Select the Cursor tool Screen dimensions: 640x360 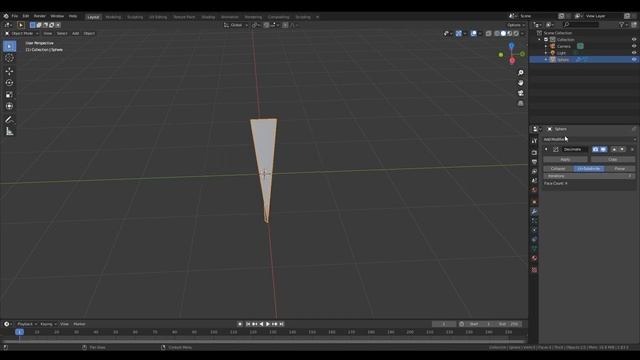coord(9,58)
